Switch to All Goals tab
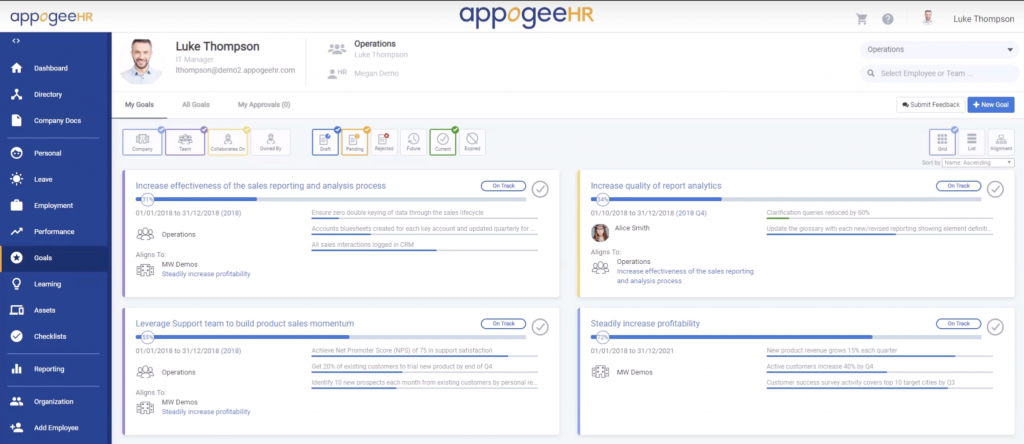 pos(196,104)
